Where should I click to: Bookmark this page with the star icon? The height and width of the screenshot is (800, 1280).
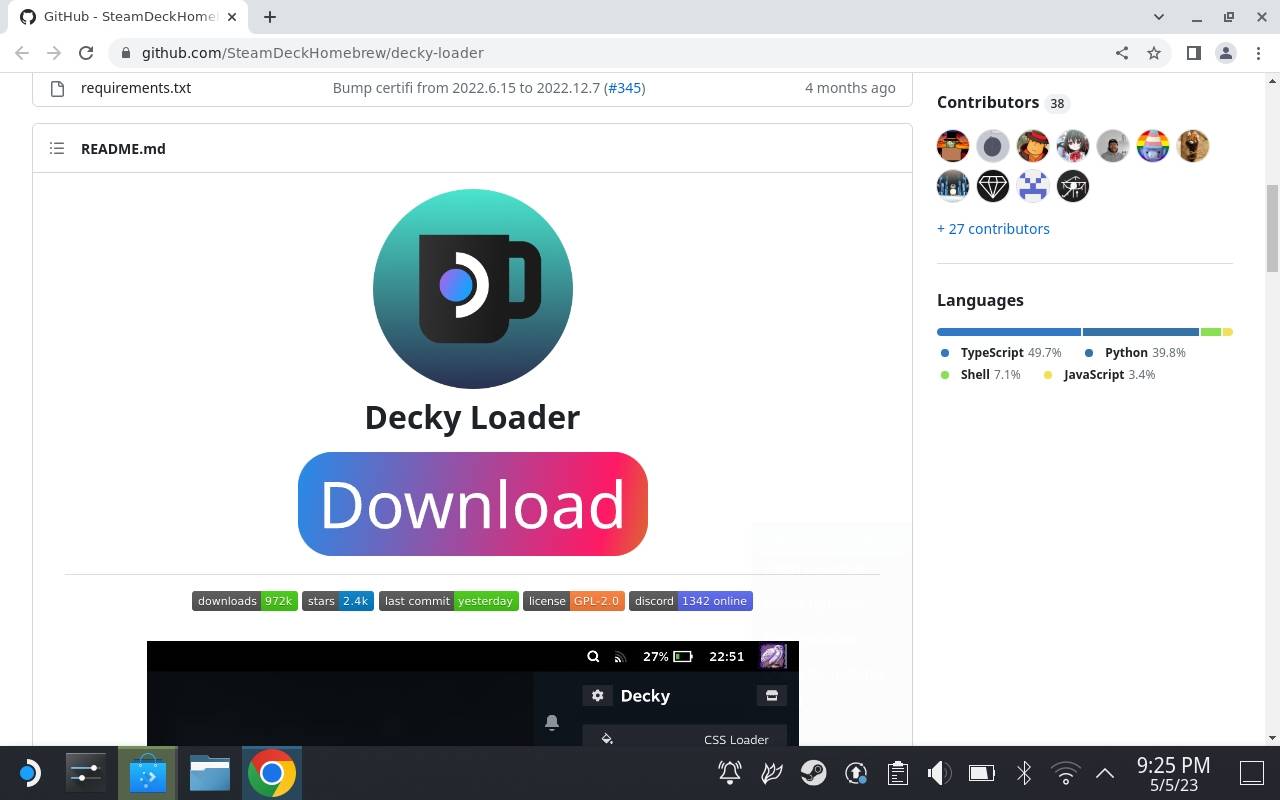pos(1154,53)
